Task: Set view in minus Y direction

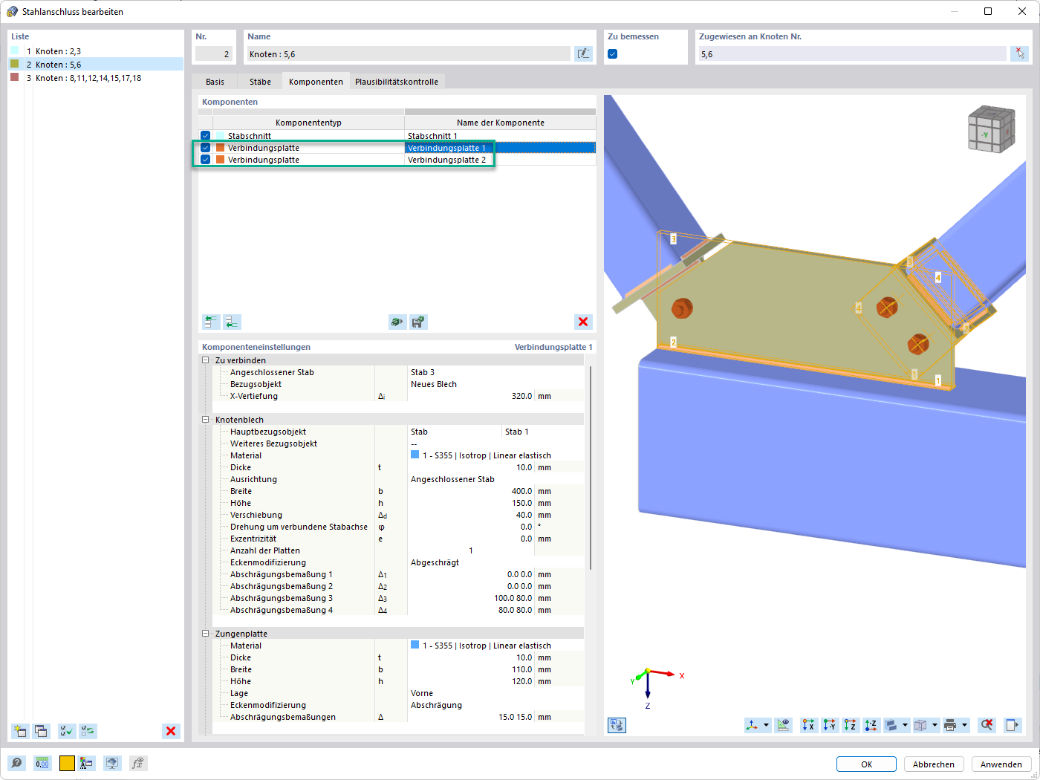Action: tap(829, 725)
